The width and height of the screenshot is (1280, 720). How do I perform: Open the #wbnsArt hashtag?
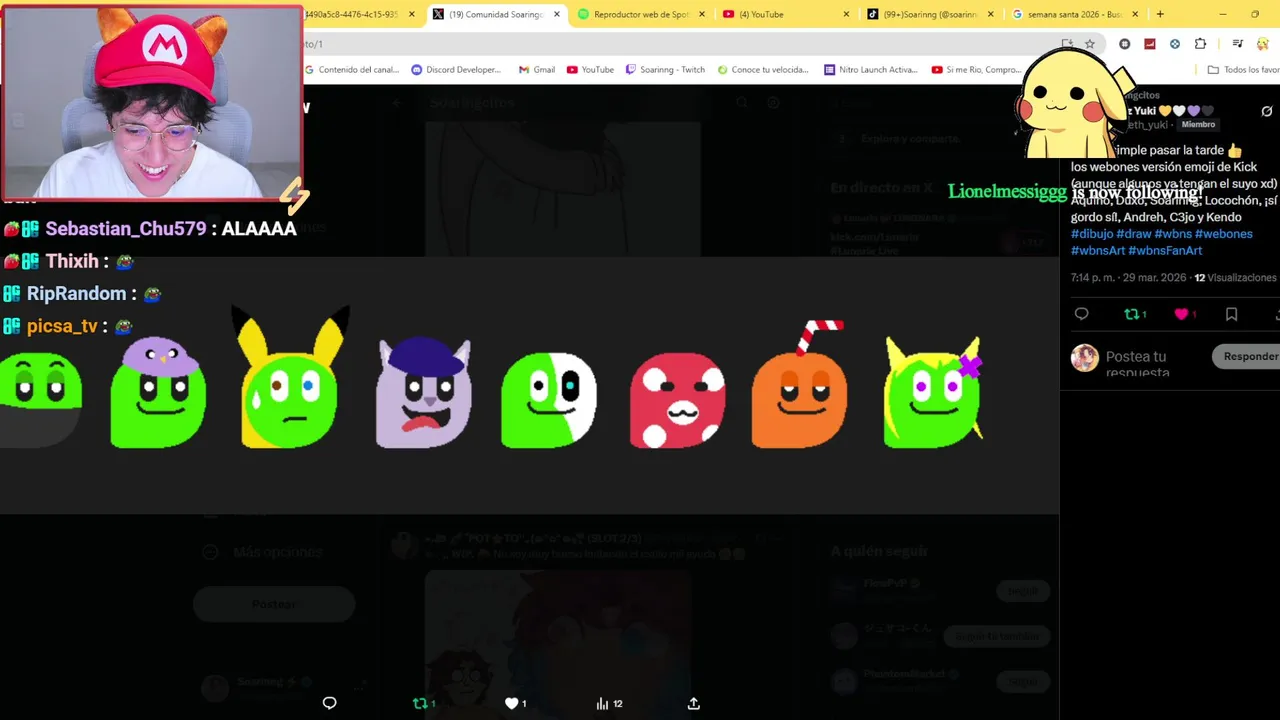(1098, 251)
